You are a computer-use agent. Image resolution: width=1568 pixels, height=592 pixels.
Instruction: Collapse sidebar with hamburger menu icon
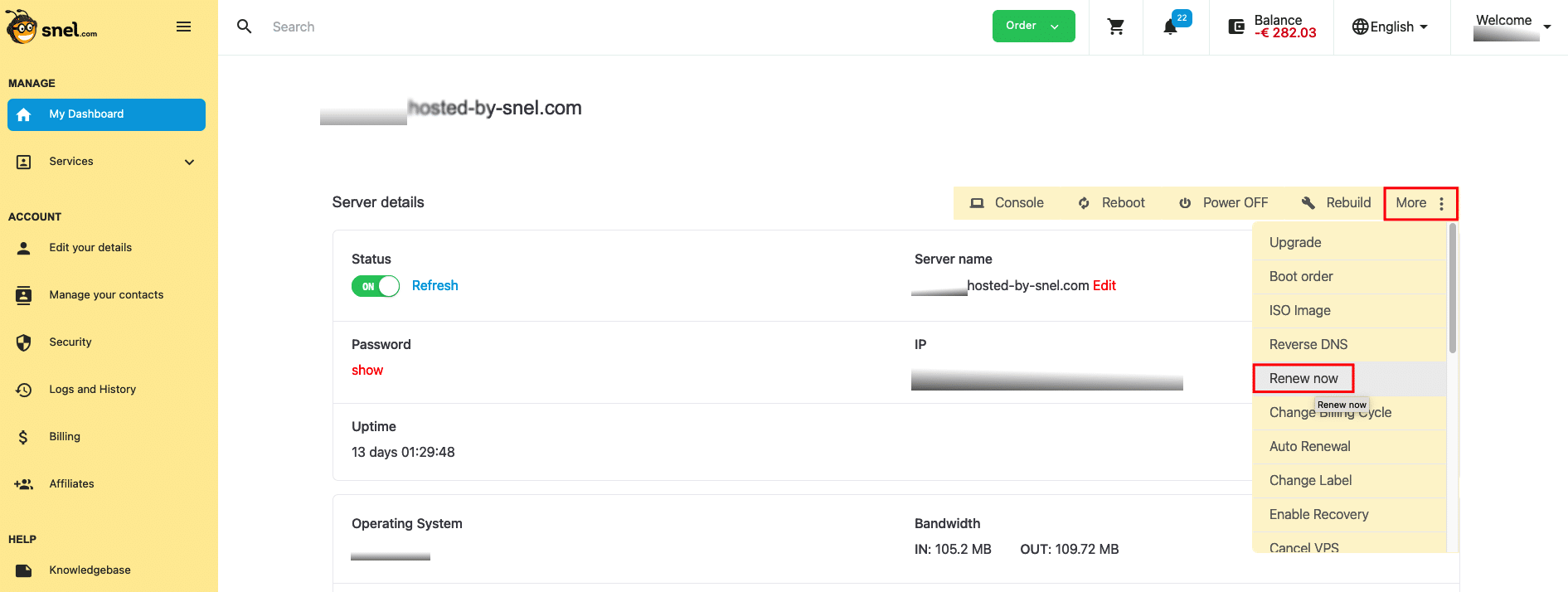pyautogui.click(x=184, y=27)
